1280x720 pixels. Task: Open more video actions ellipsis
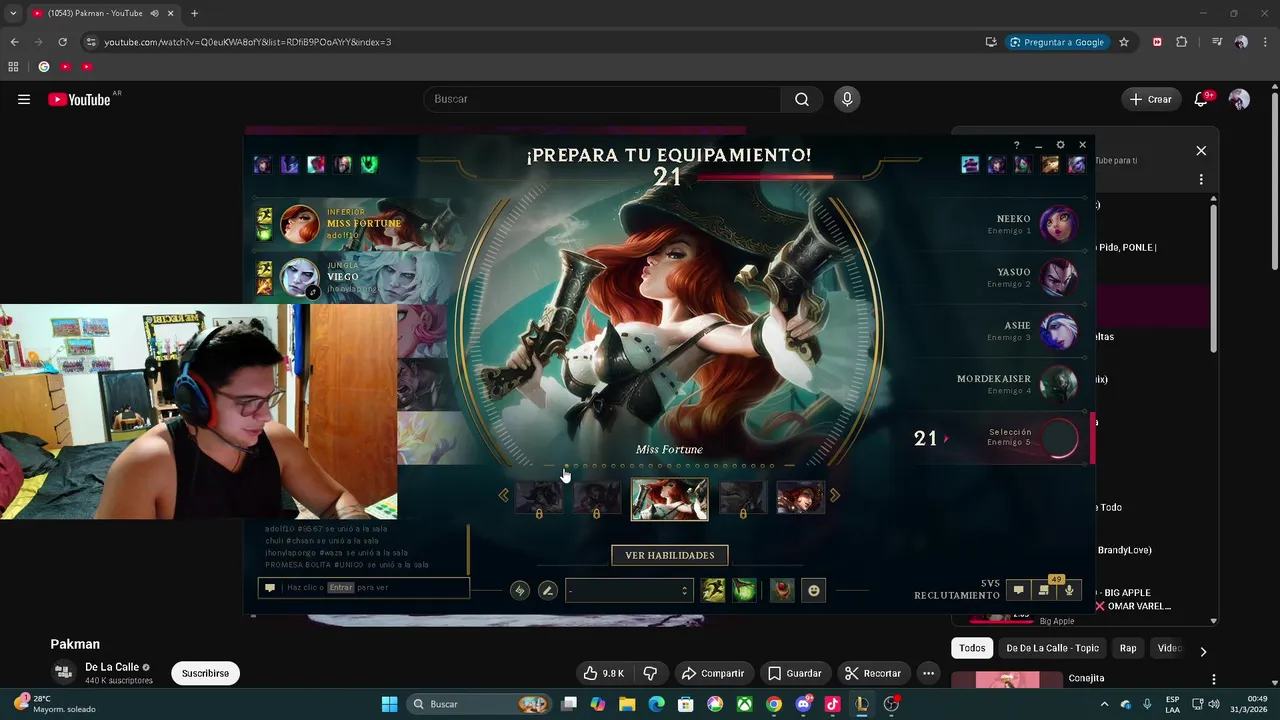click(x=928, y=673)
